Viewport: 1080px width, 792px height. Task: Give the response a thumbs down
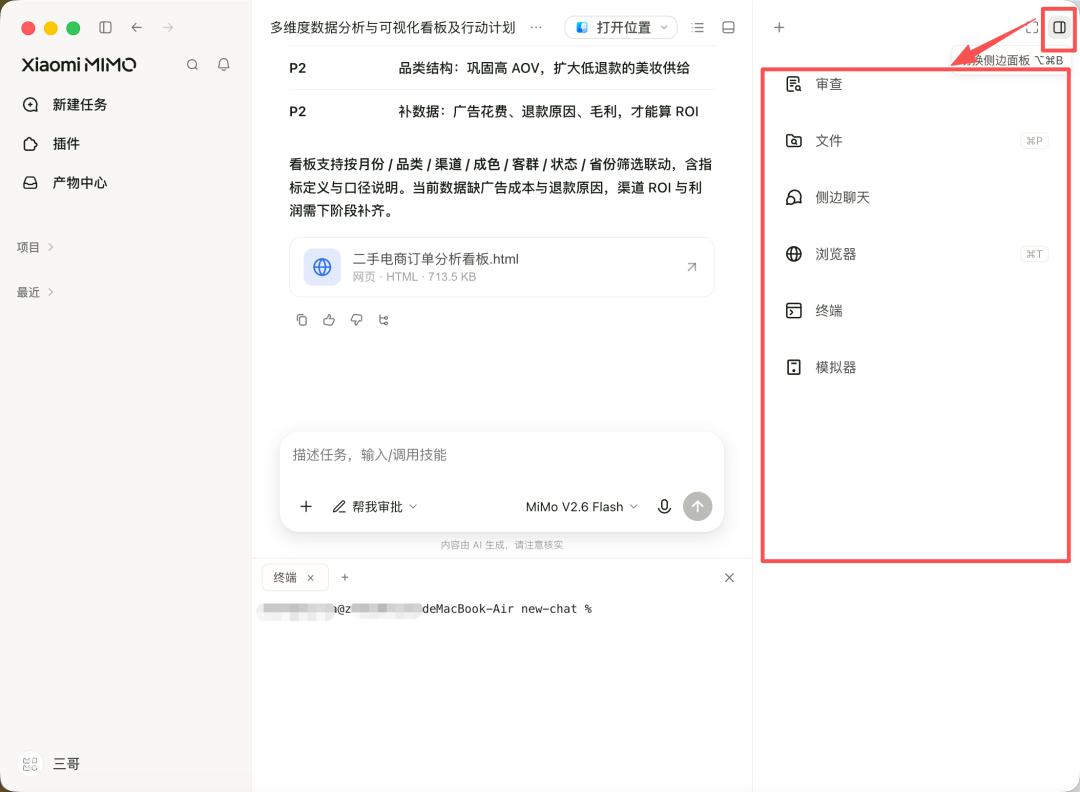coord(356,320)
